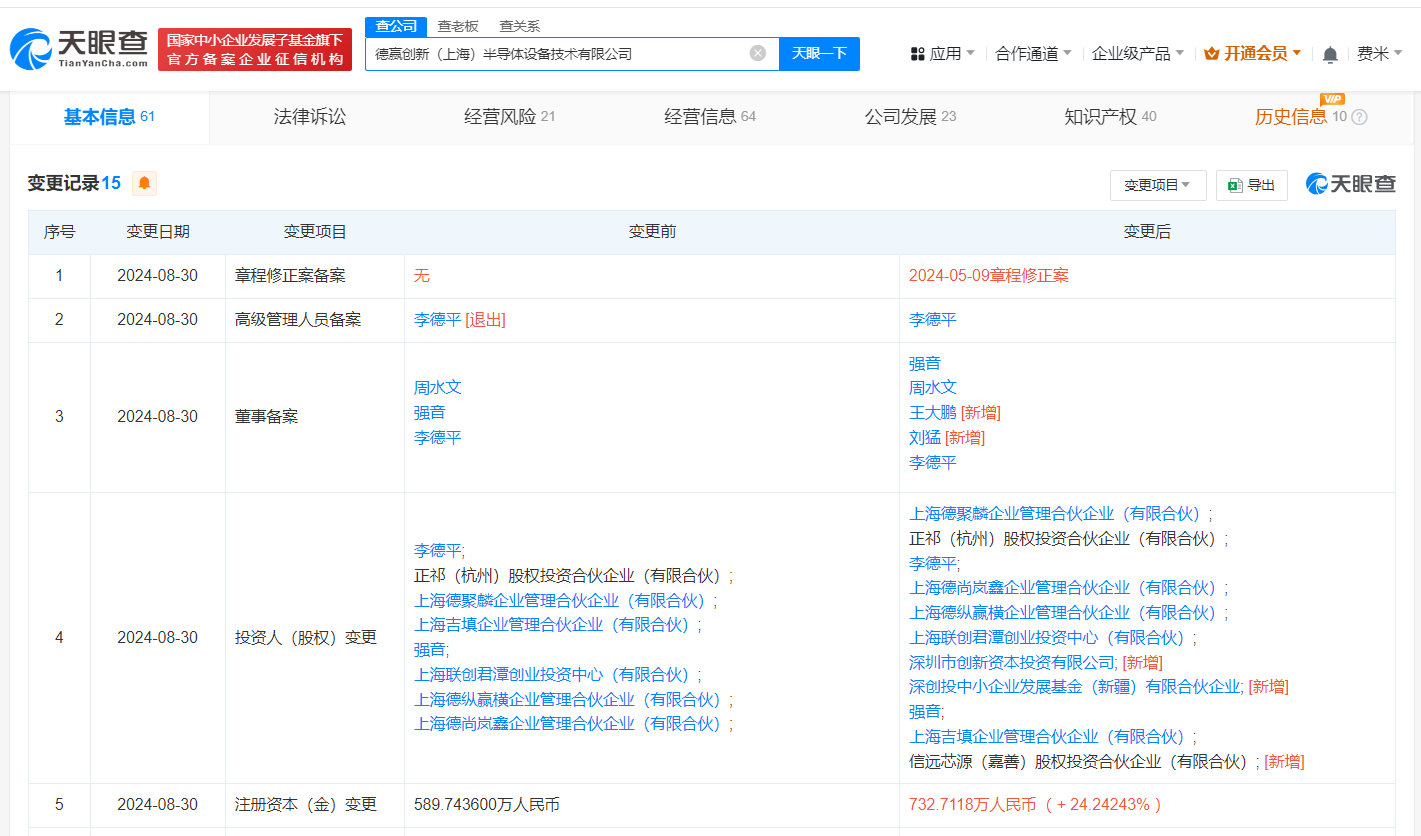Click the 国家中小企业发展子基金旗下 red banner

coord(255,49)
